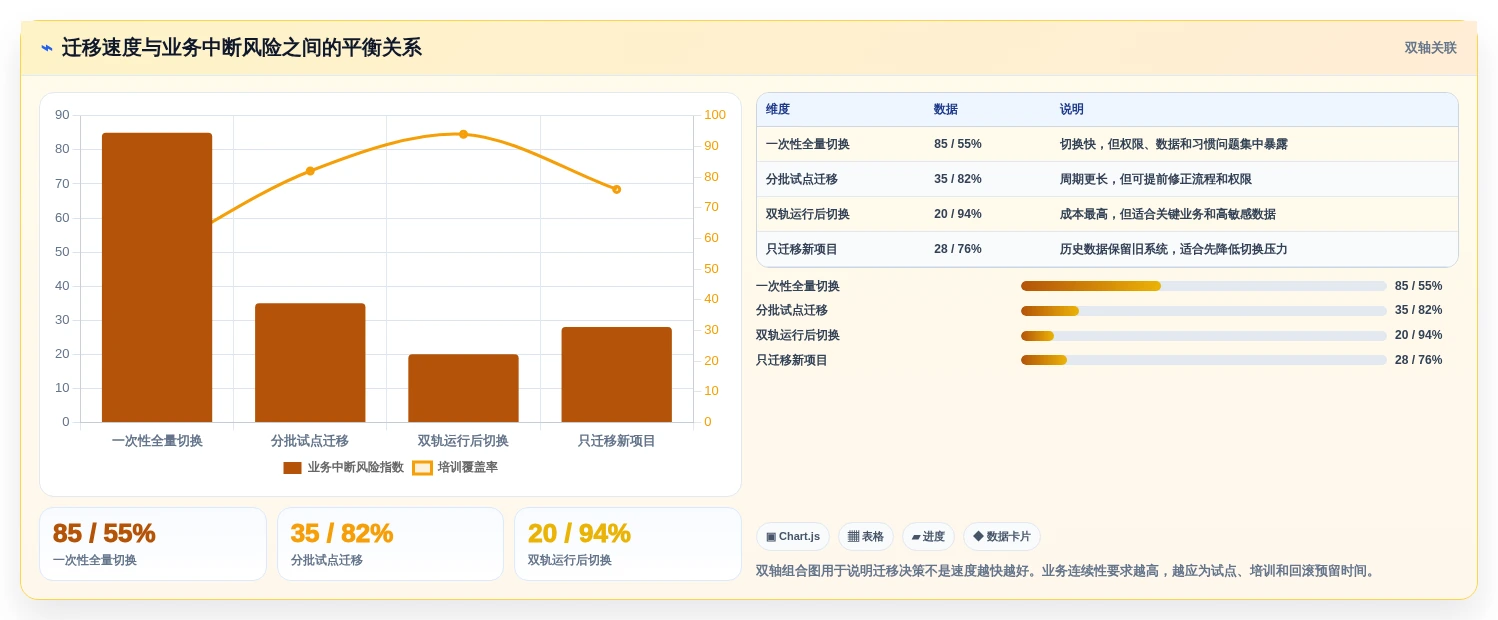
Task: Click x-axis label 只迁移新项目
Action: pyautogui.click(x=616, y=441)
